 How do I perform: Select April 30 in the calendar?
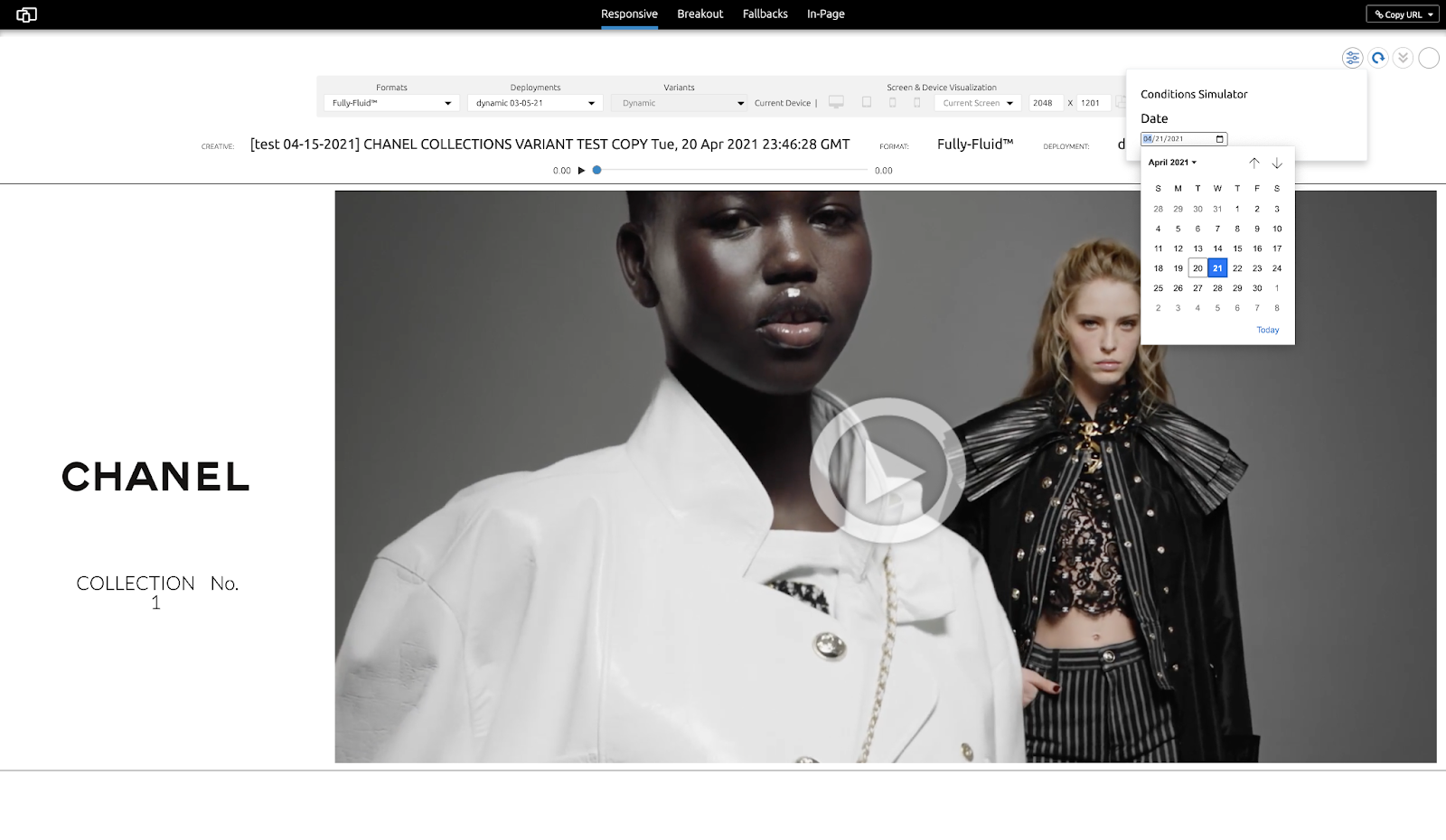(x=1257, y=288)
